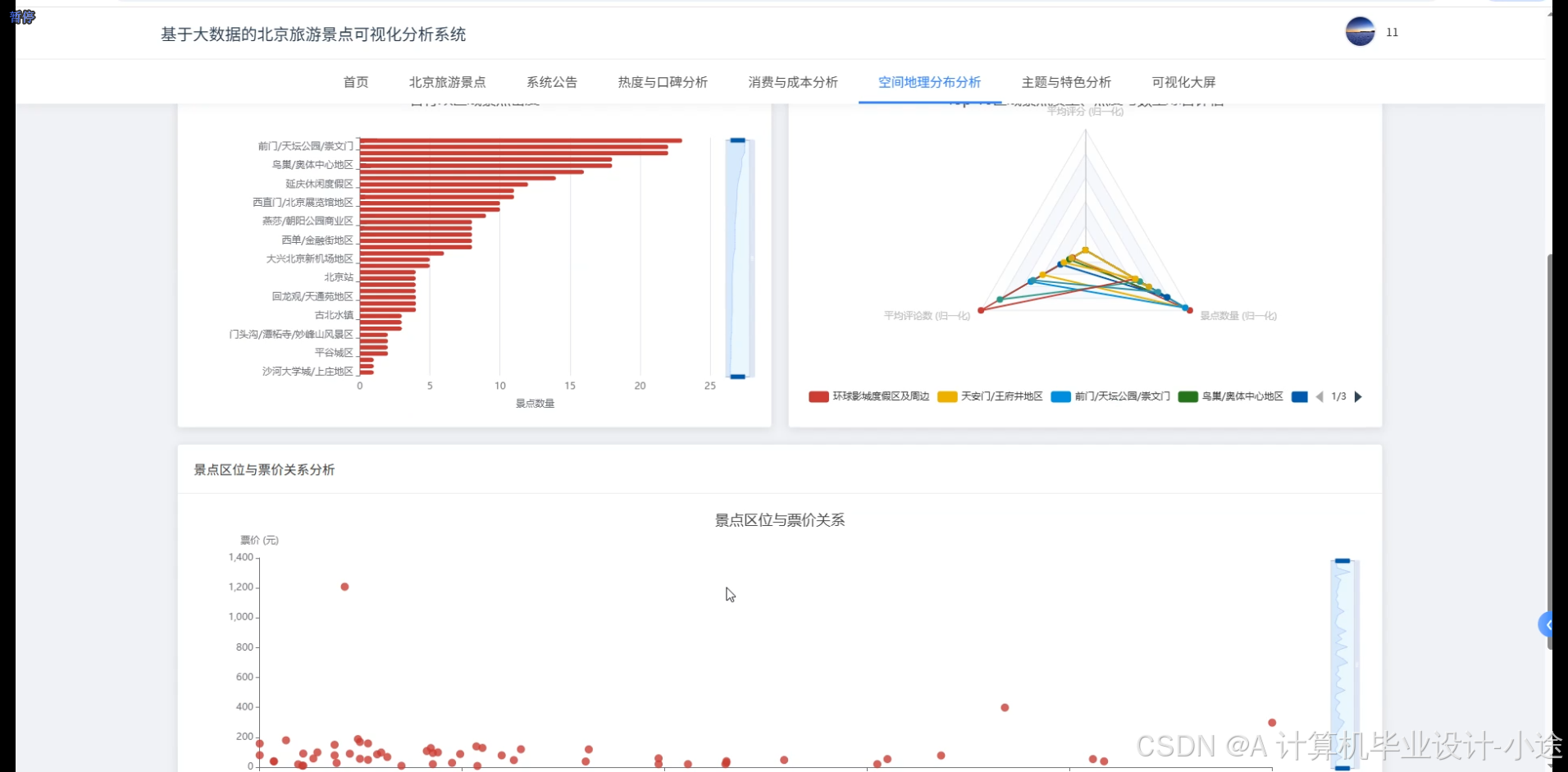Click the 大兴北京新机场地区 bar label
This screenshot has height=772, width=1568.
point(309,258)
